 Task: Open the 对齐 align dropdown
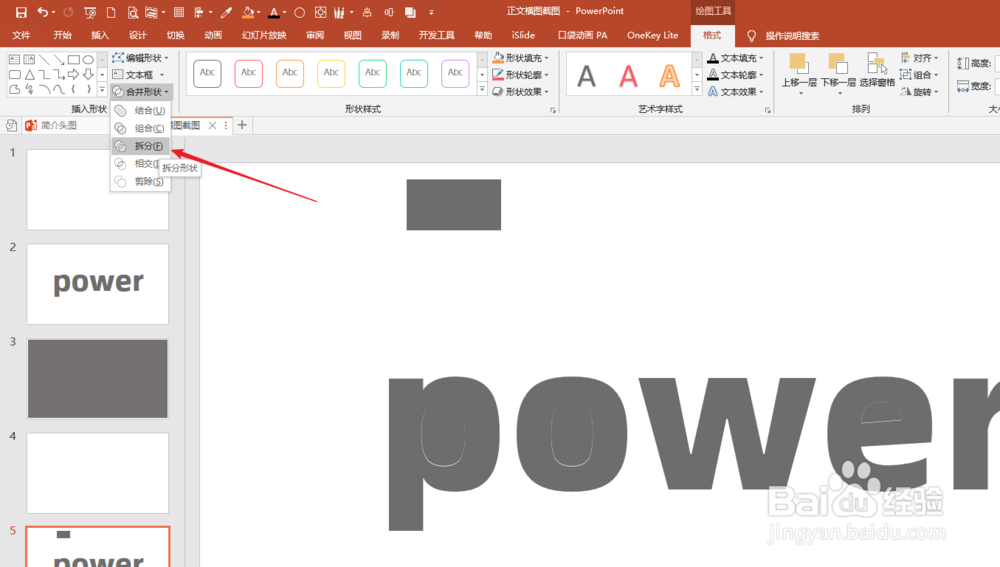click(920, 58)
